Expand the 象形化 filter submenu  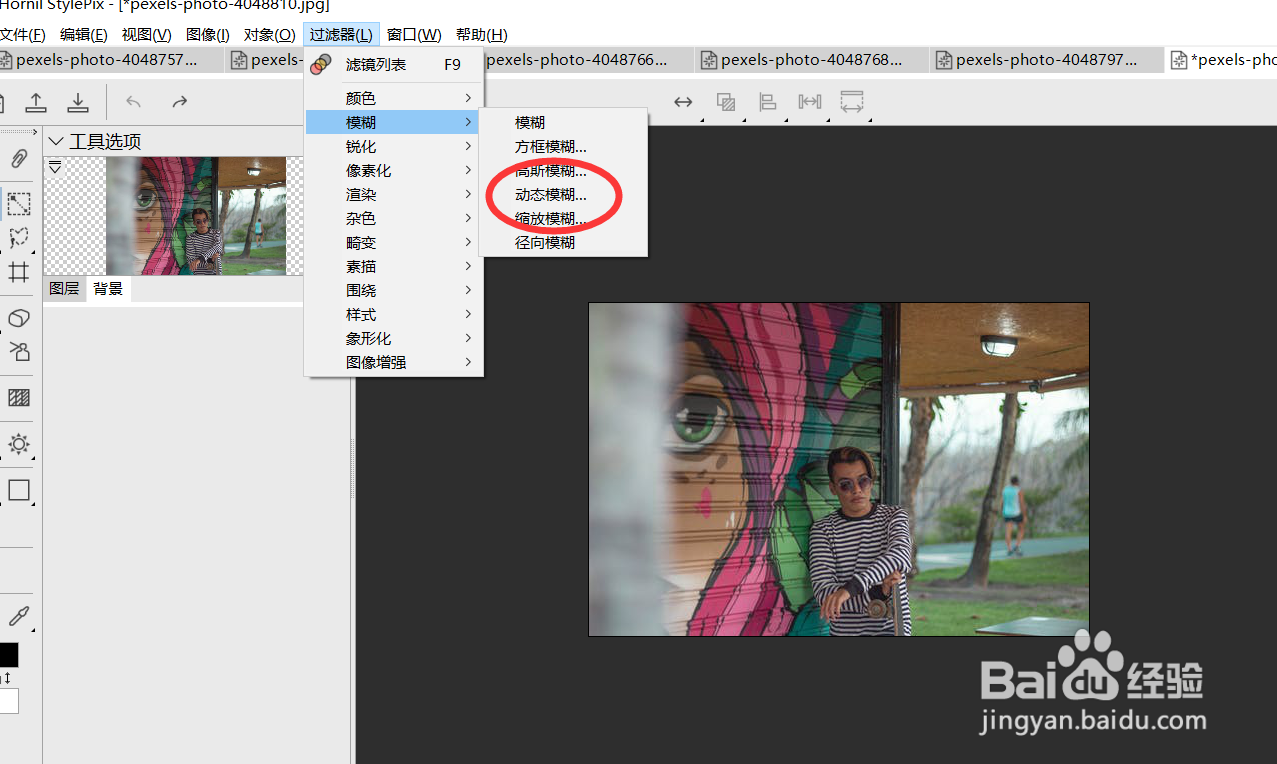(394, 338)
